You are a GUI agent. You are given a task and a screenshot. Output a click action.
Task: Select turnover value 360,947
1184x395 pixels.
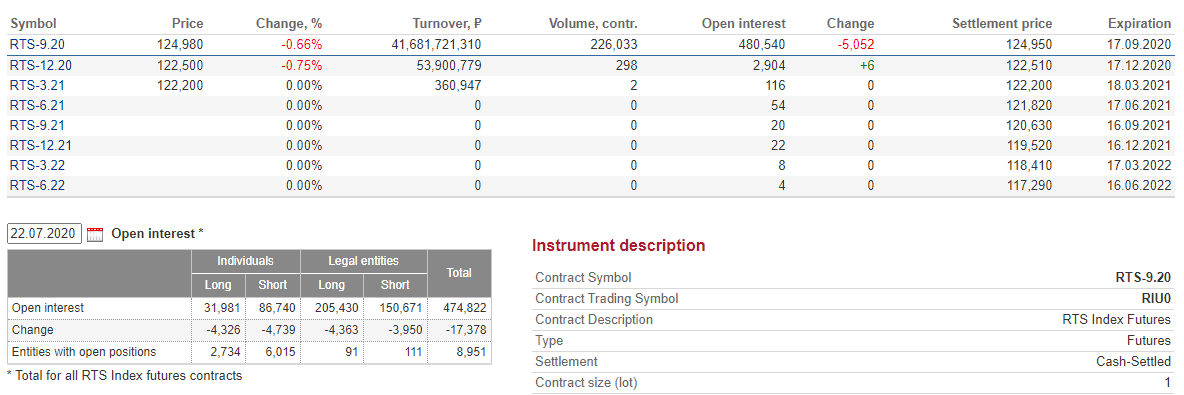(458, 85)
